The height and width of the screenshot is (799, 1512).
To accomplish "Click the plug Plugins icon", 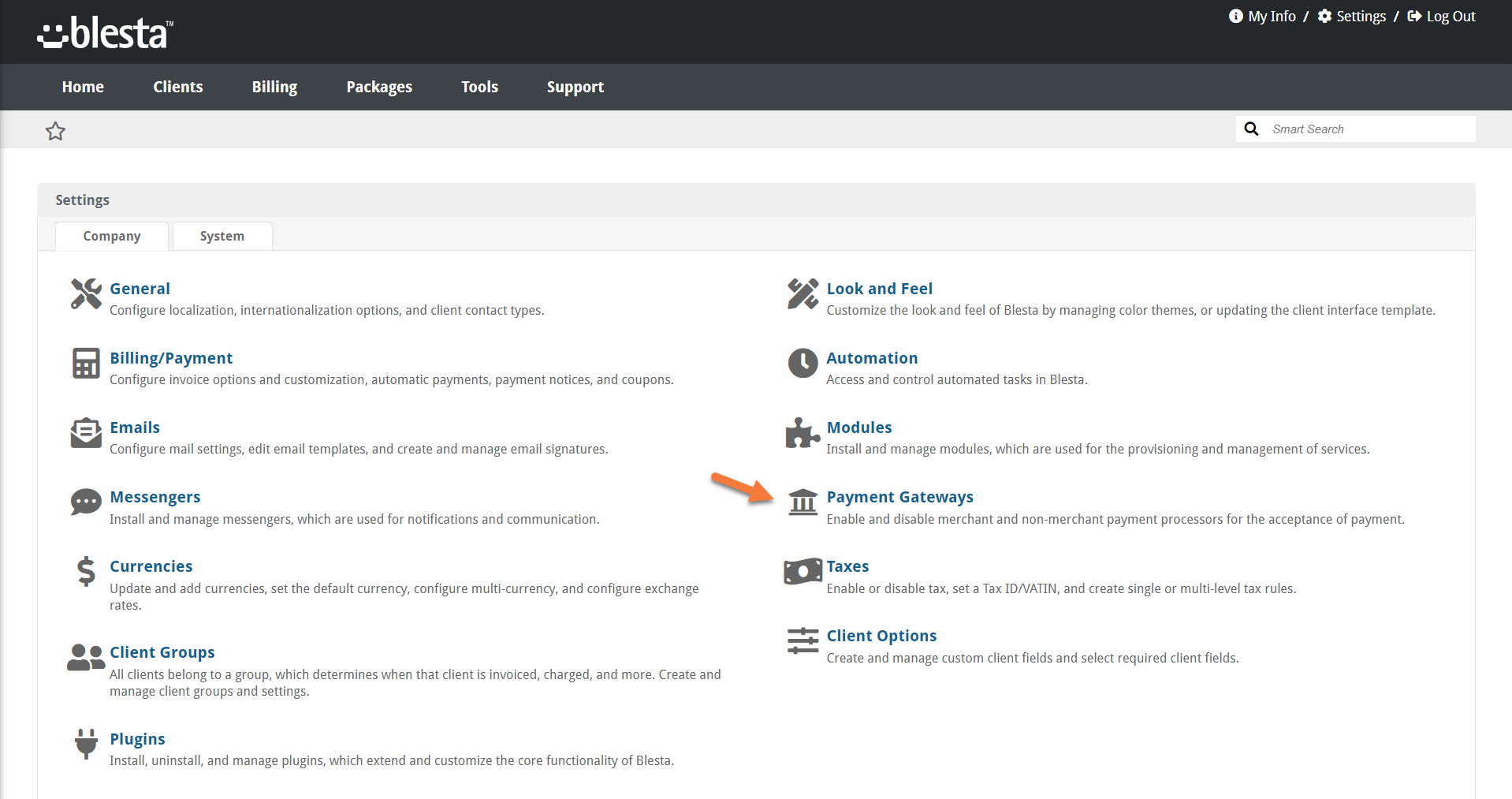I will (x=86, y=743).
